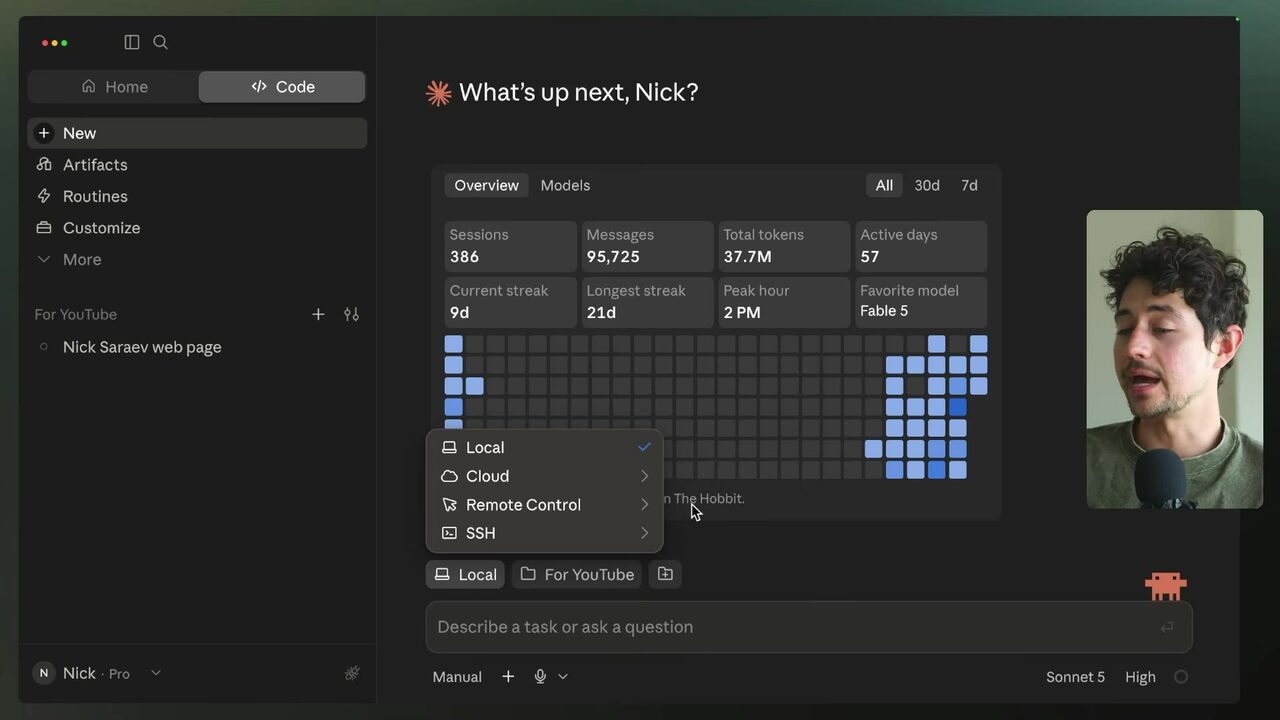Click the orange pixel creature mascot
This screenshot has height=720, width=1280.
click(1166, 585)
